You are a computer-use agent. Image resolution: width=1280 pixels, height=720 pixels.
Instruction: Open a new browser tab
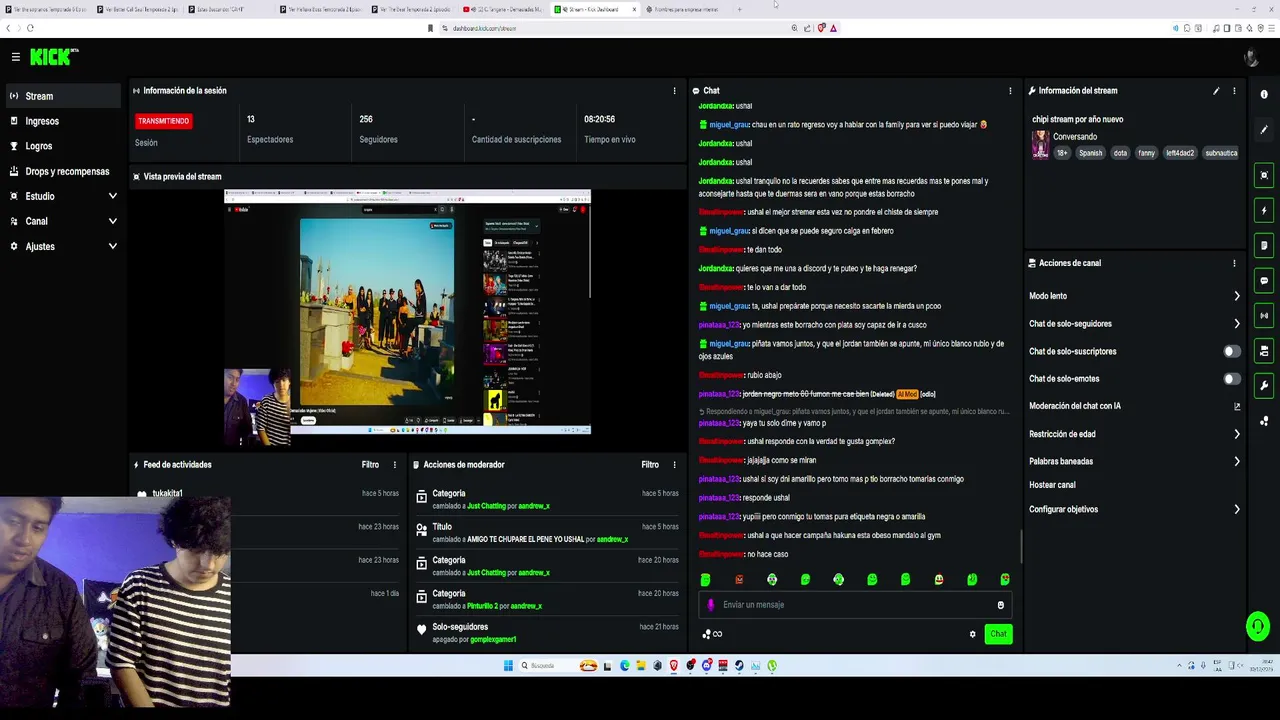point(739,9)
